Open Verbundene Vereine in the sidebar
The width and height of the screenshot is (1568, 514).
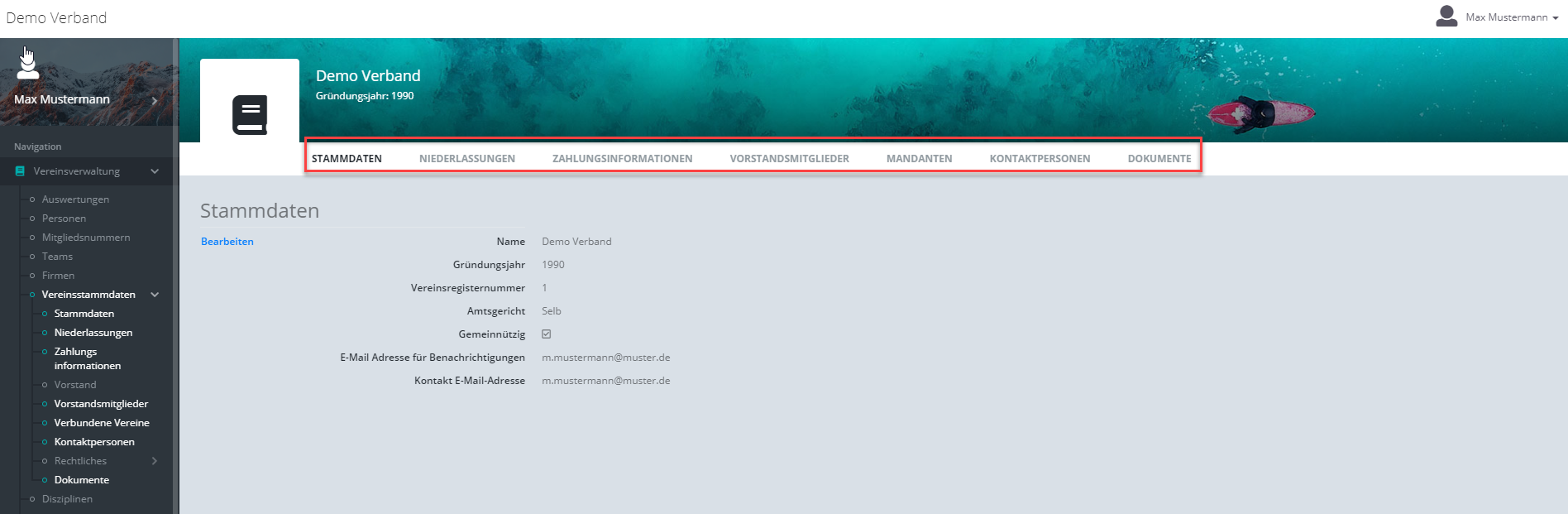(x=102, y=423)
